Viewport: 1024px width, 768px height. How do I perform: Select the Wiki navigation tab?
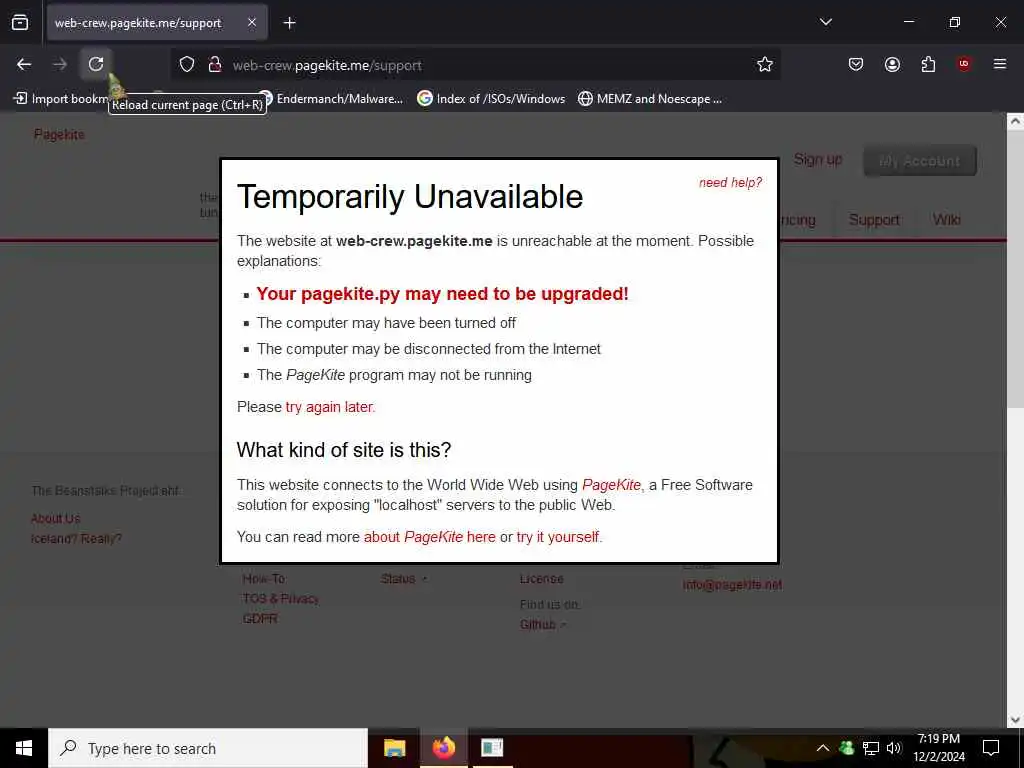pos(946,220)
